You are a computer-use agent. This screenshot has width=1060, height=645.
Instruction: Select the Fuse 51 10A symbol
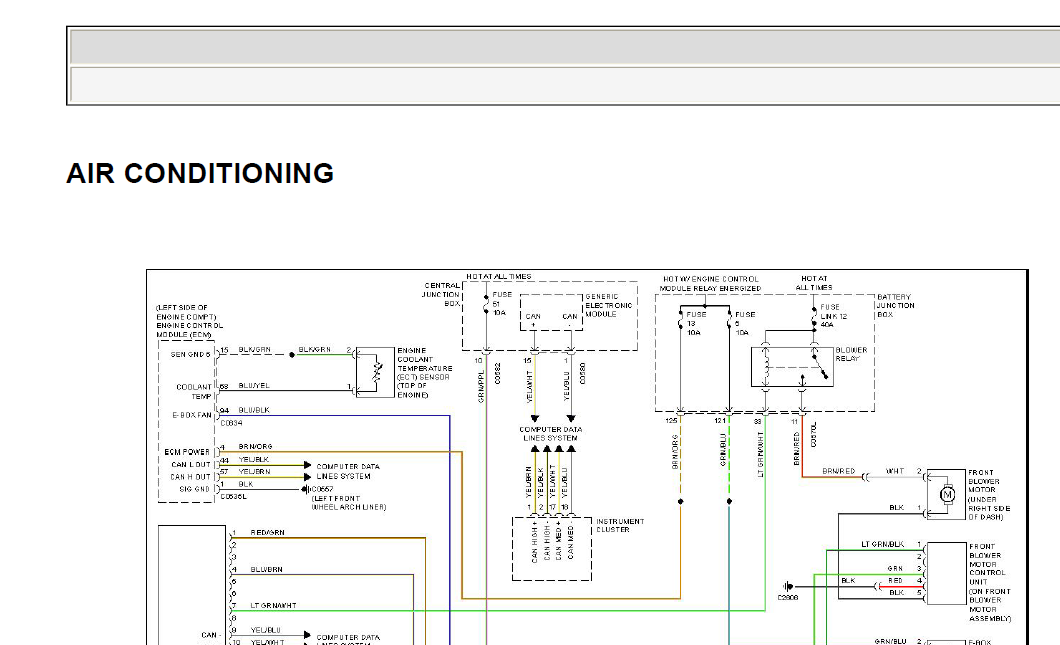486,304
